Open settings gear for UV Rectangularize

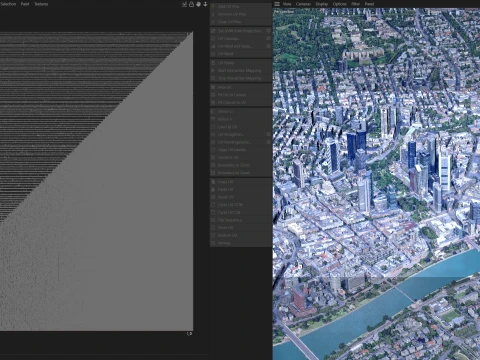[268, 142]
